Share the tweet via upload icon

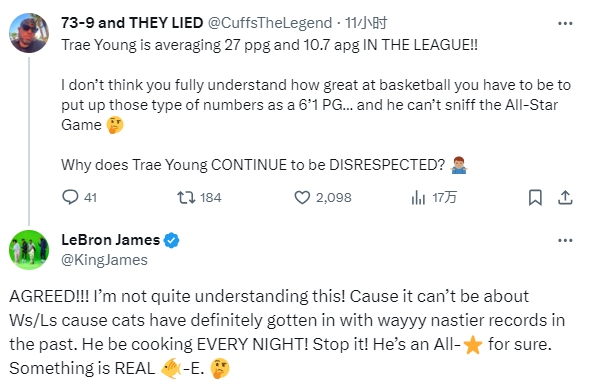pyautogui.click(x=565, y=198)
